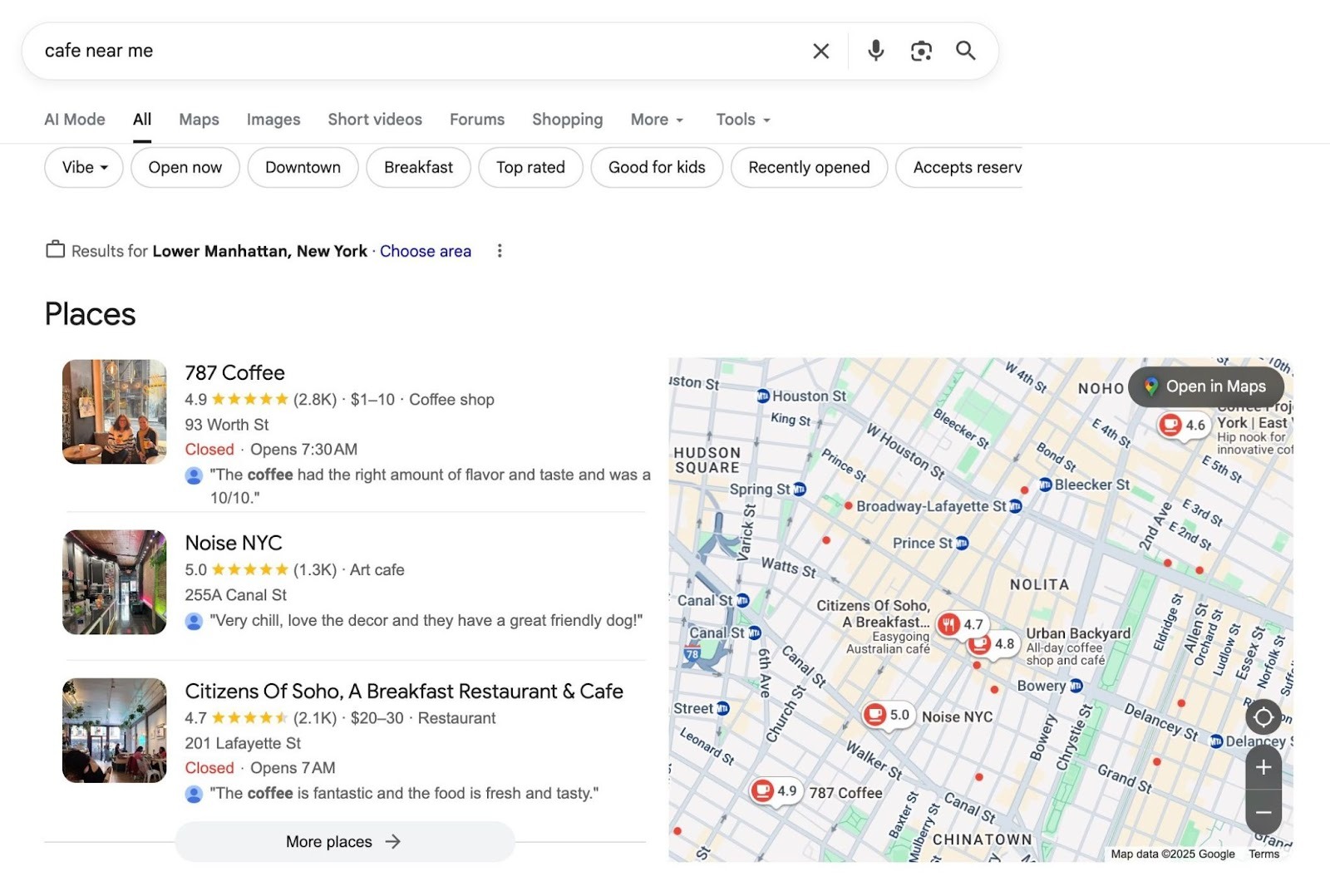The height and width of the screenshot is (896, 1330).
Task: Zoom in on the map
Action: point(1263,767)
